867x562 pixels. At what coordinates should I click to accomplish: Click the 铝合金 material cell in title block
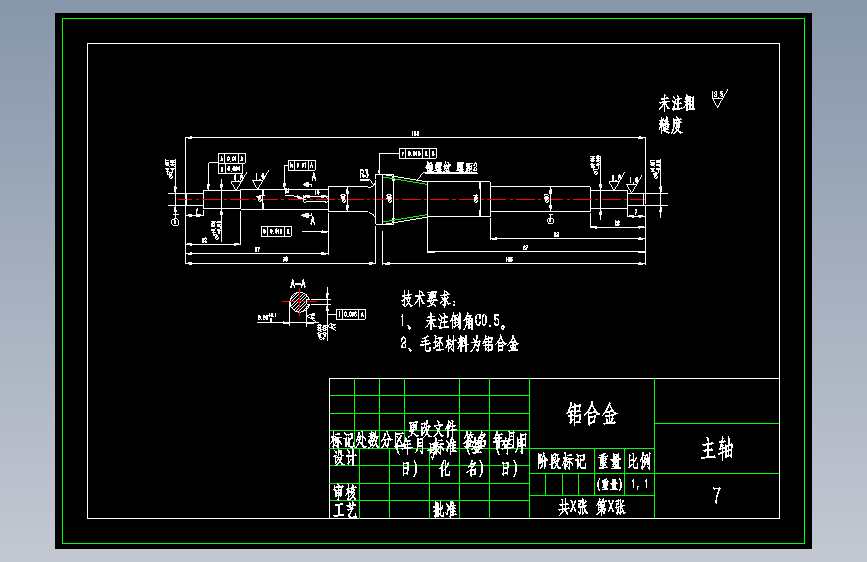[592, 413]
